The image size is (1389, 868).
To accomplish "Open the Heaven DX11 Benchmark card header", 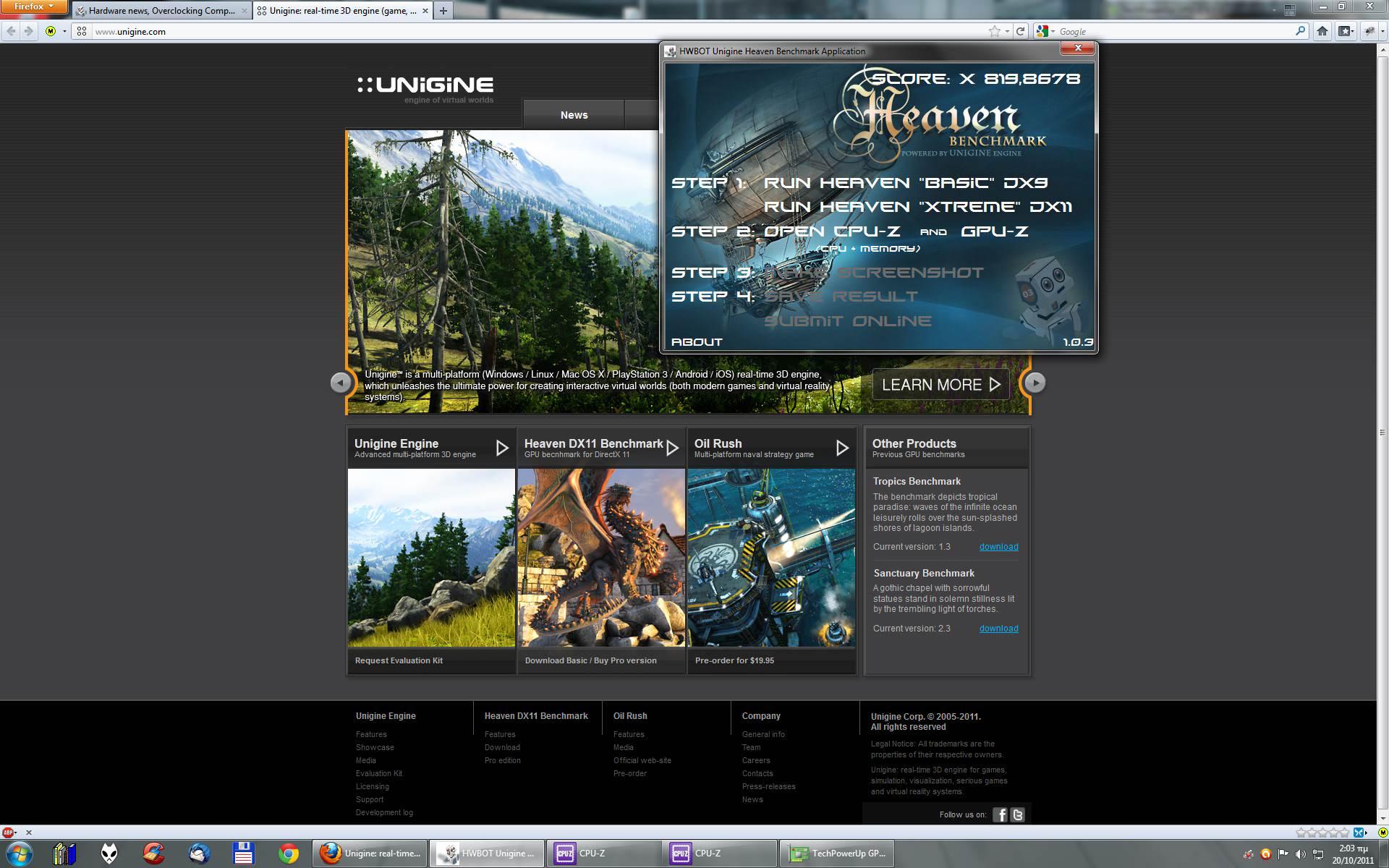I will point(601,448).
